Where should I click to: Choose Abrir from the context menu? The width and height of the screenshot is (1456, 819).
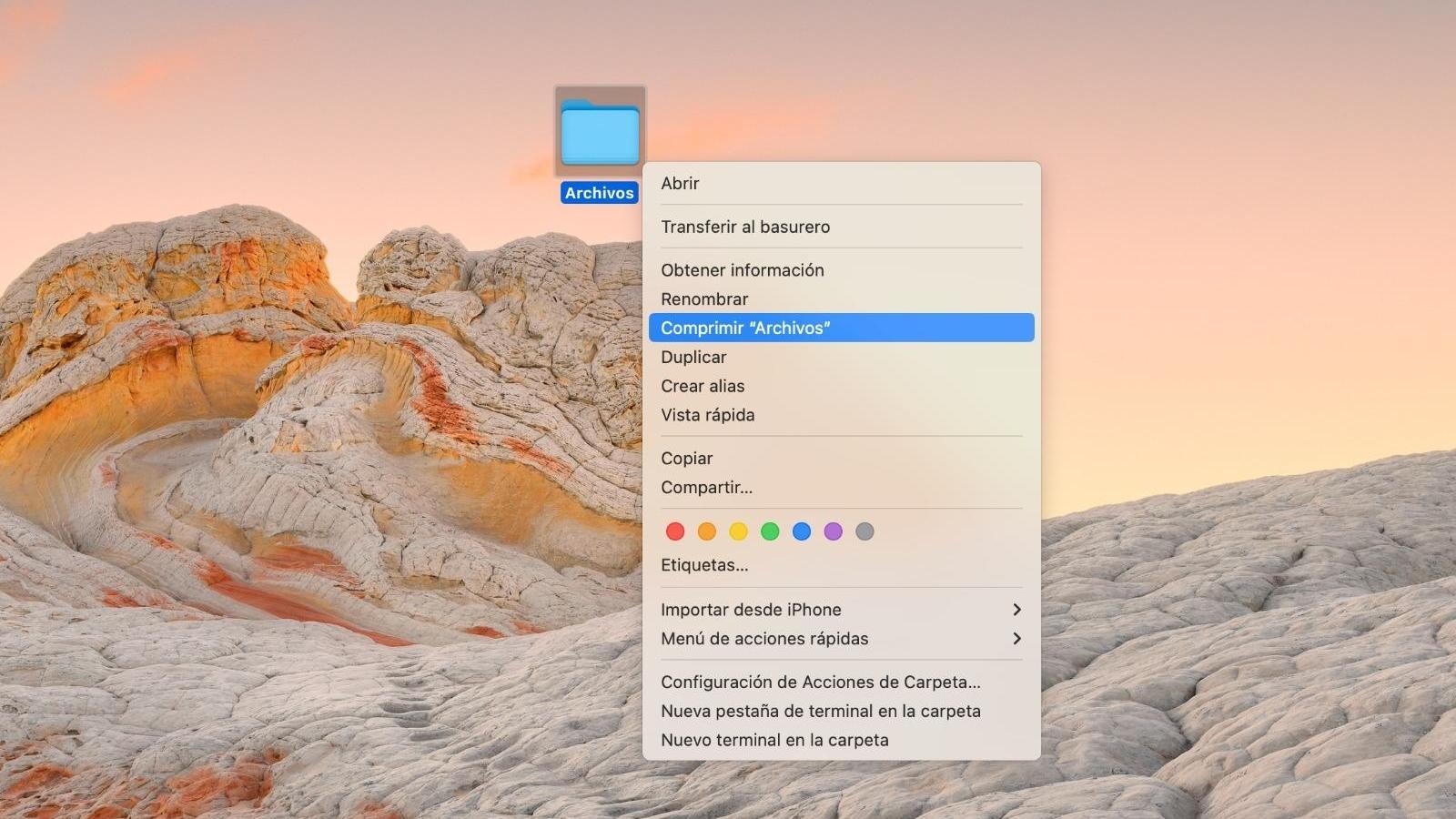pos(680,183)
